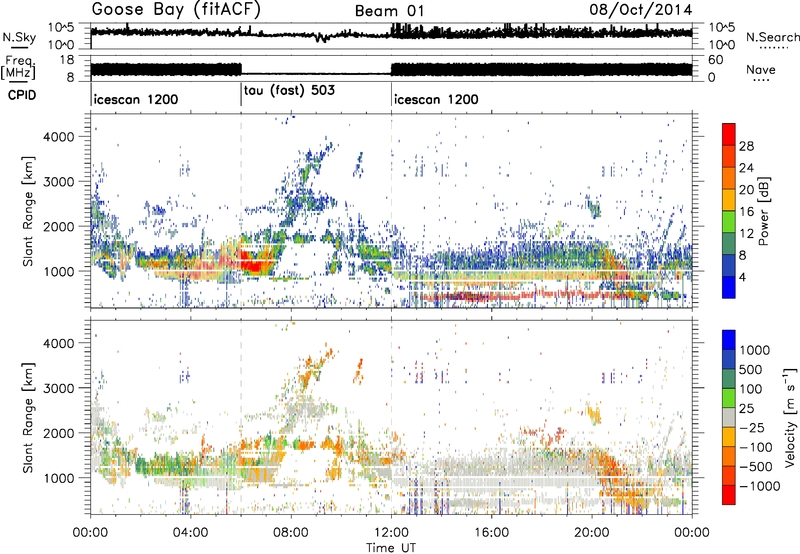This screenshot has height=554, width=800.
Task: Click the 'icescan 1200' label starting at 12:00
Action: (436, 99)
